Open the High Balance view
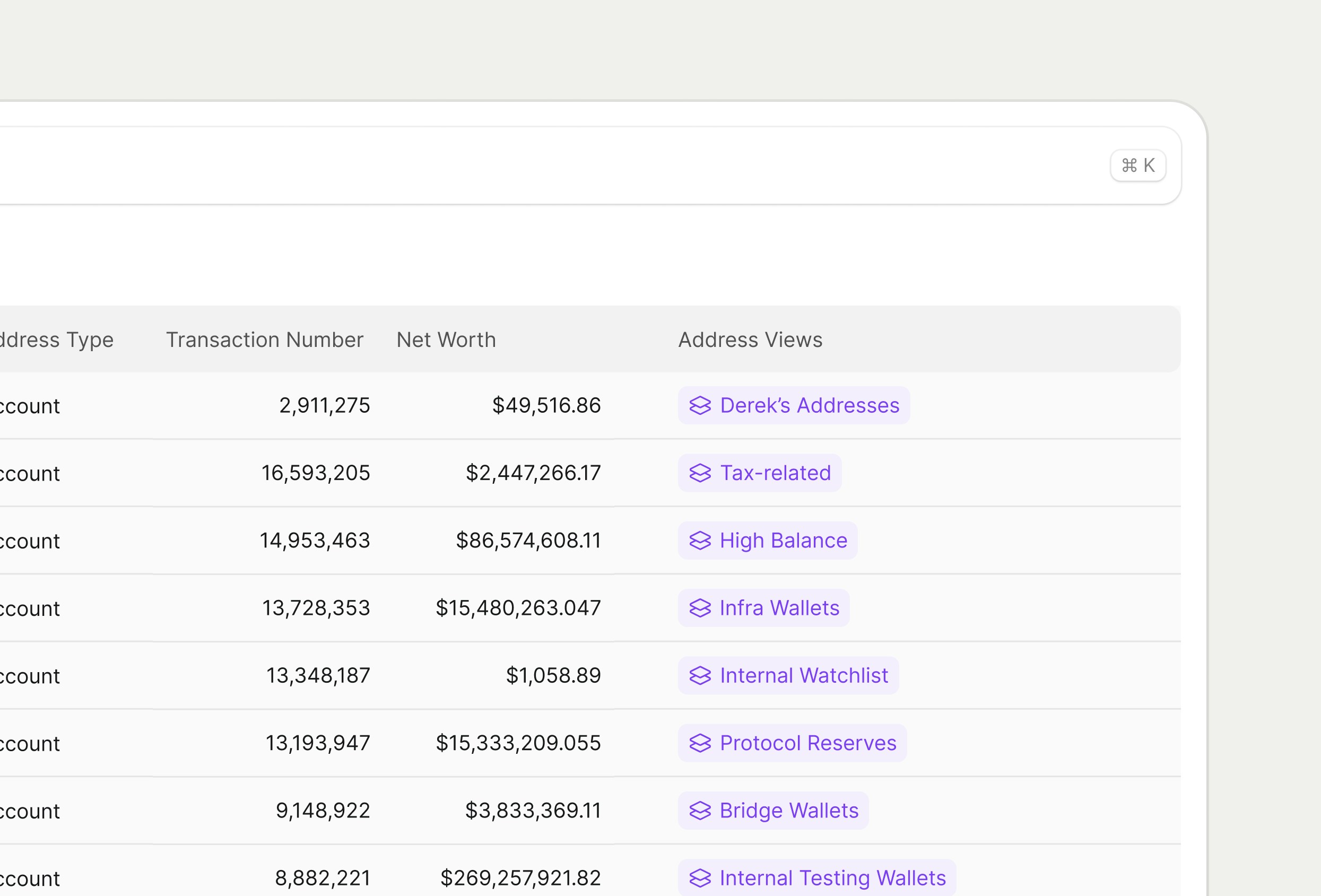Viewport: 1321px width, 896px height. pyautogui.click(x=783, y=541)
